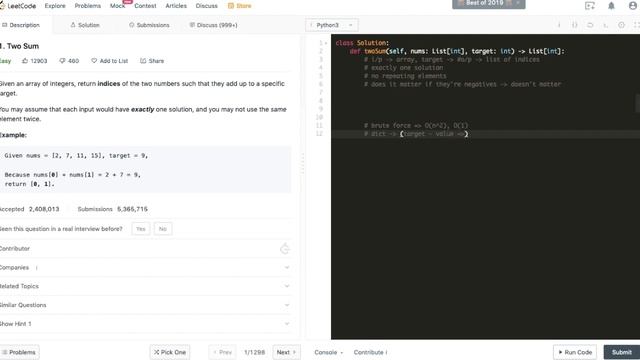Place cursor on dict comment line 12

point(416,134)
